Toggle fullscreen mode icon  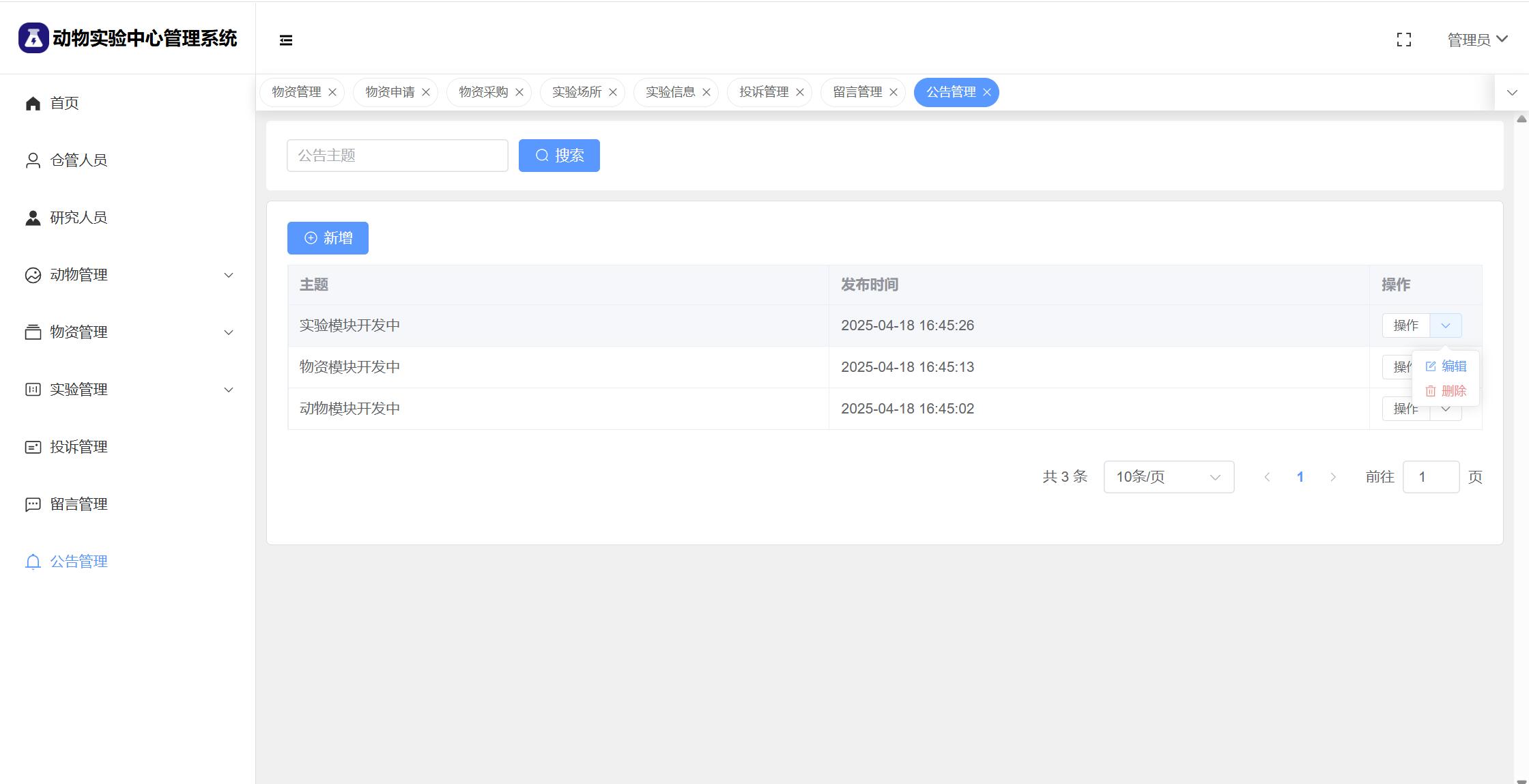[x=1403, y=40]
